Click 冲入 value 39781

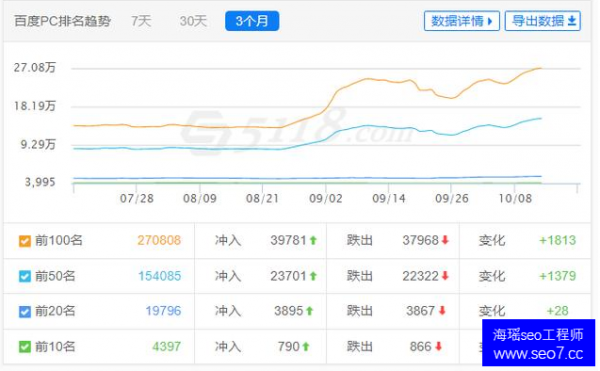(289, 240)
